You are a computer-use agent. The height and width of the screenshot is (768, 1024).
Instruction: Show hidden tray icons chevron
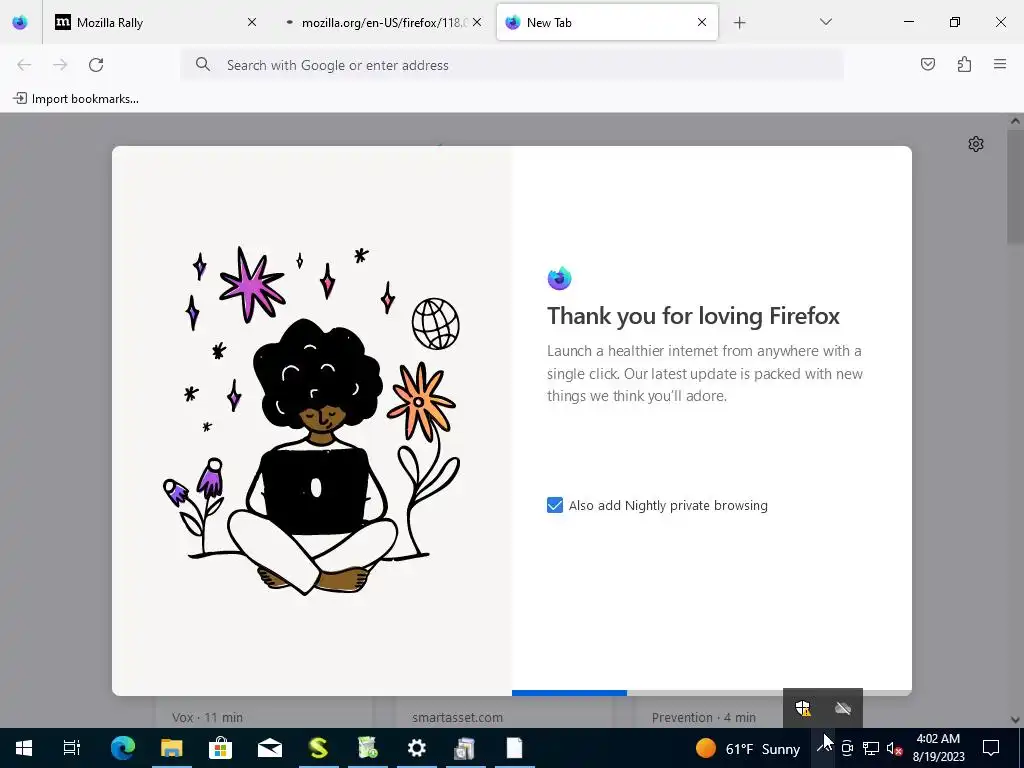tap(823, 748)
